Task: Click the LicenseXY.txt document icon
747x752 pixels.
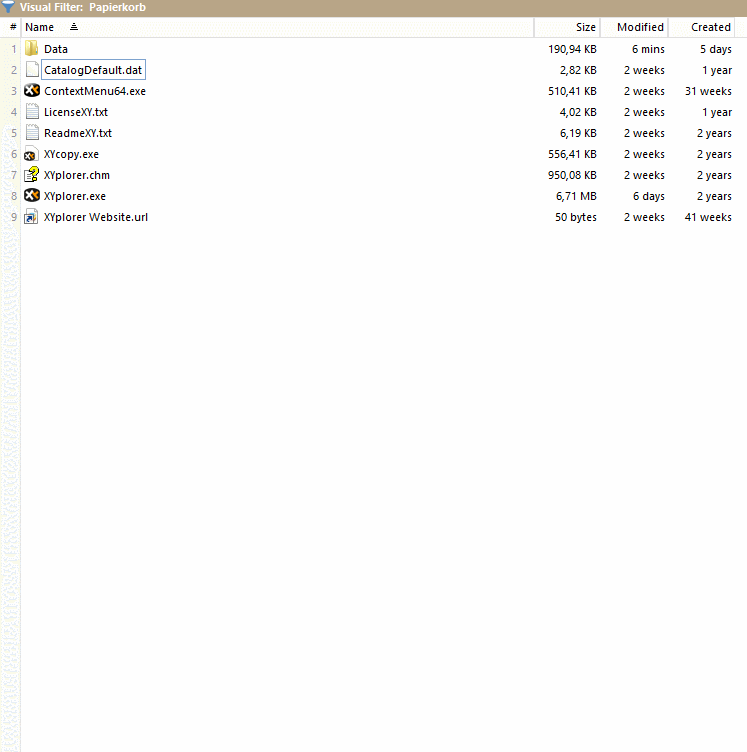Action: [32, 112]
